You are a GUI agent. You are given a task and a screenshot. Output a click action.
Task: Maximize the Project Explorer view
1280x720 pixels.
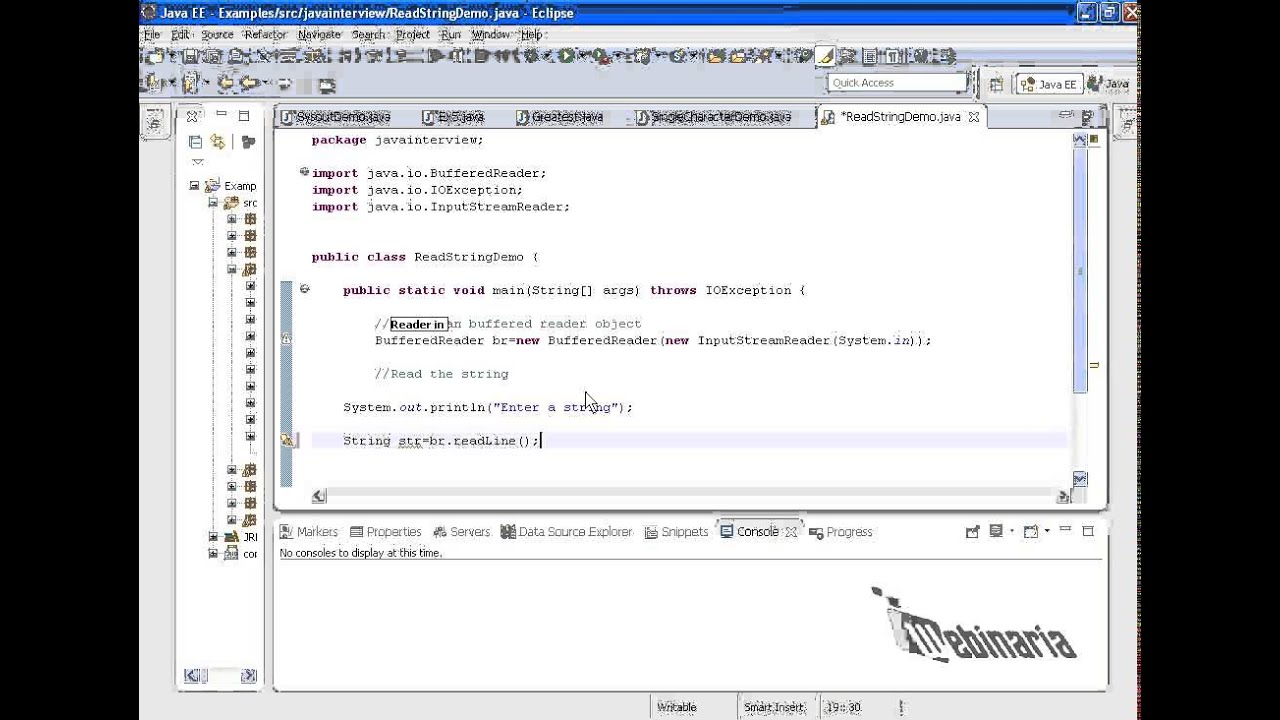pyautogui.click(x=243, y=115)
